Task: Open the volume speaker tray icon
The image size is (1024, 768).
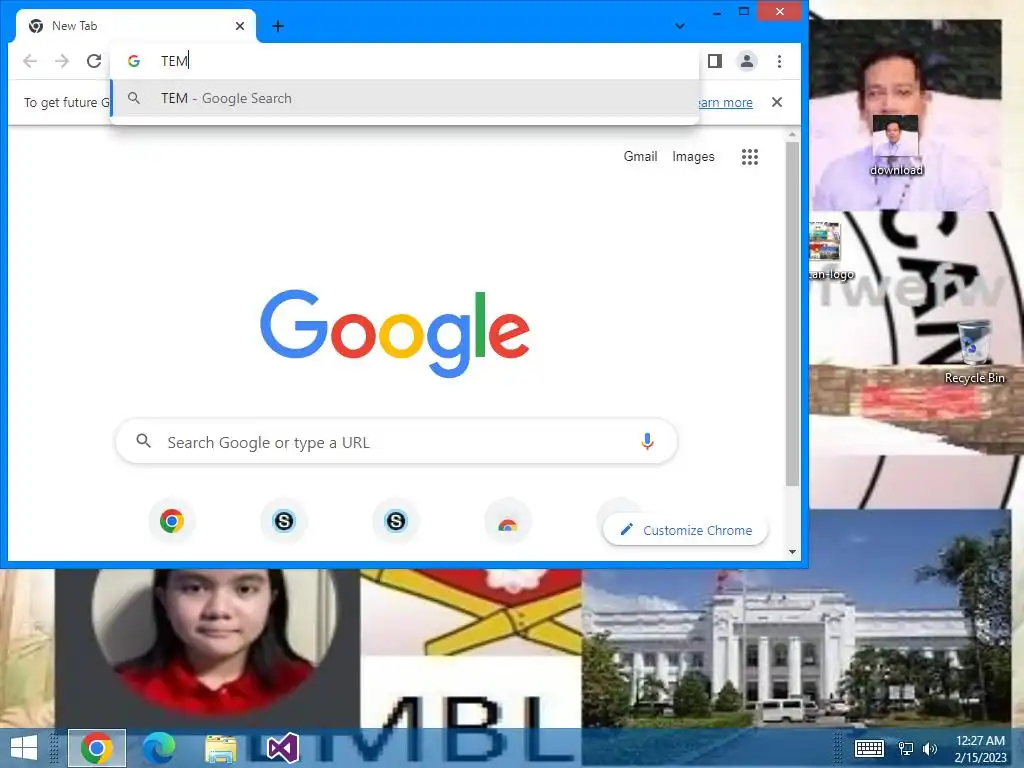Action: (929, 748)
